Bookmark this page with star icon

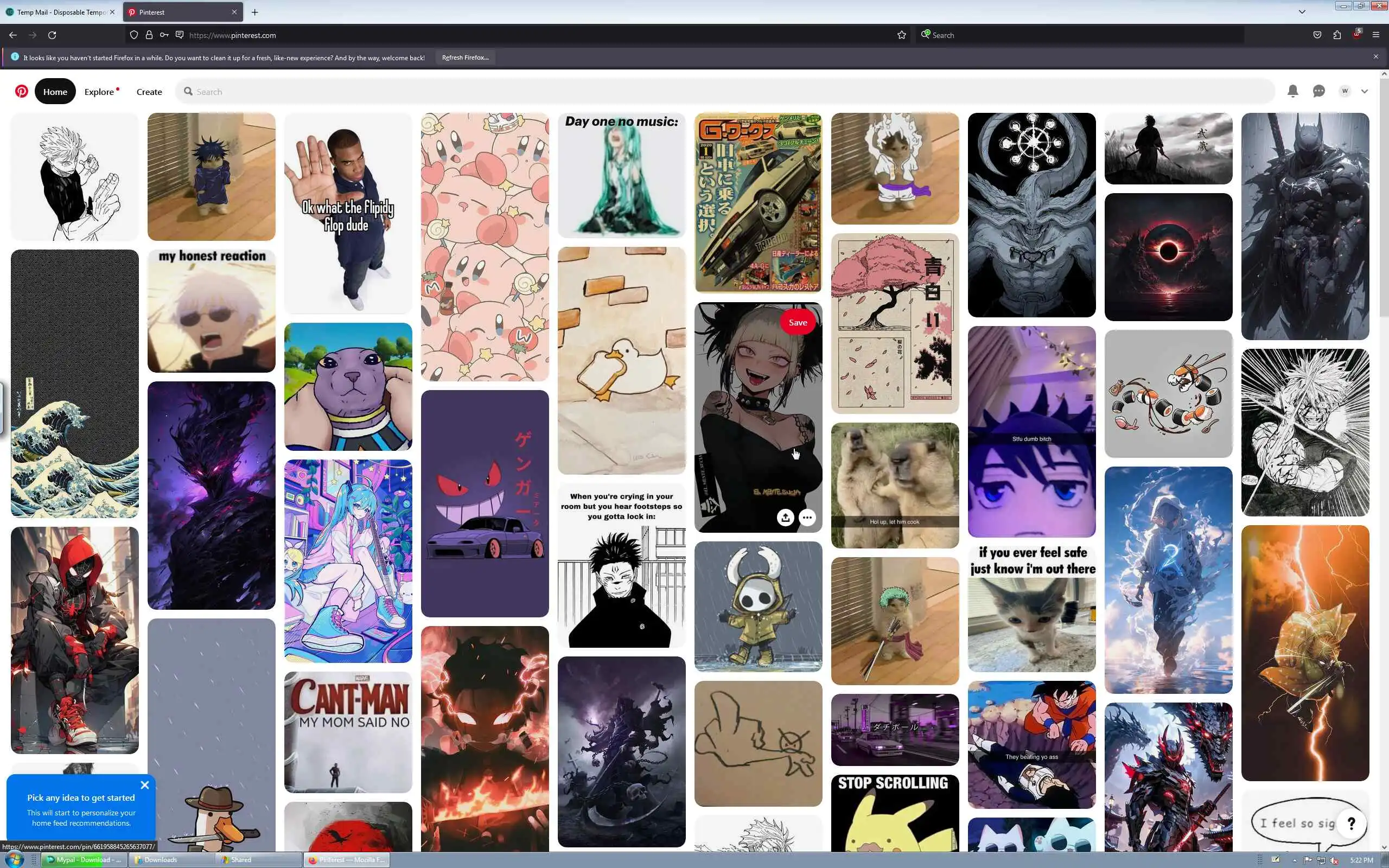(x=902, y=35)
